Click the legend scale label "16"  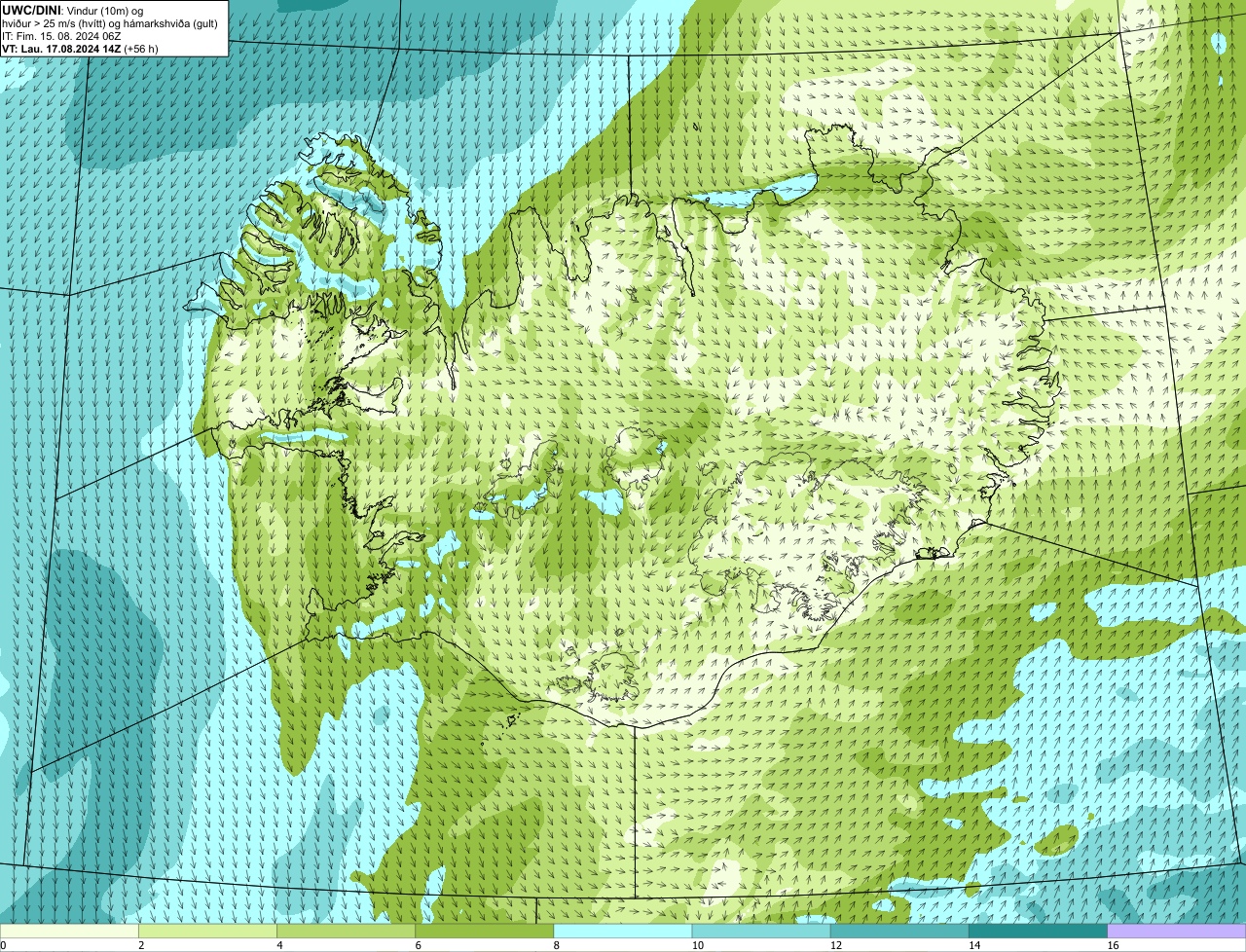pos(1113,945)
